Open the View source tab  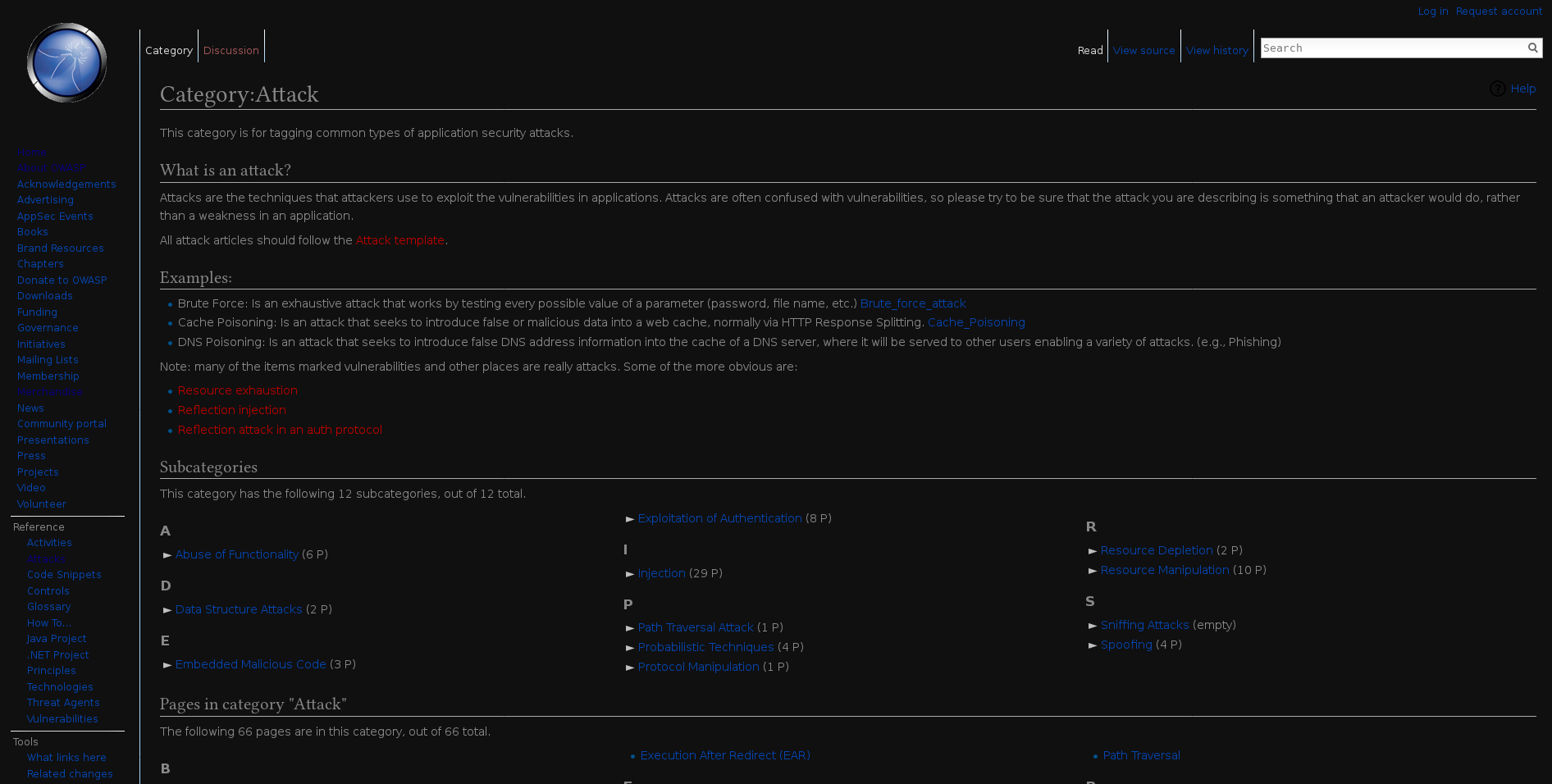tap(1144, 50)
